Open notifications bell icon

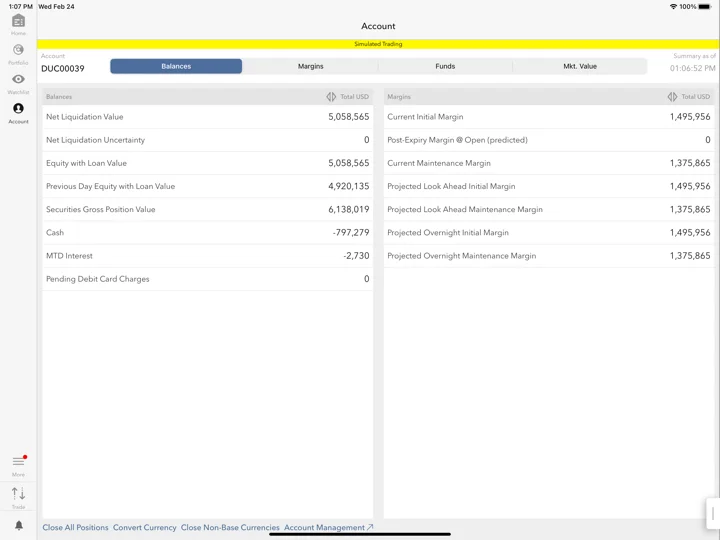pos(19,525)
